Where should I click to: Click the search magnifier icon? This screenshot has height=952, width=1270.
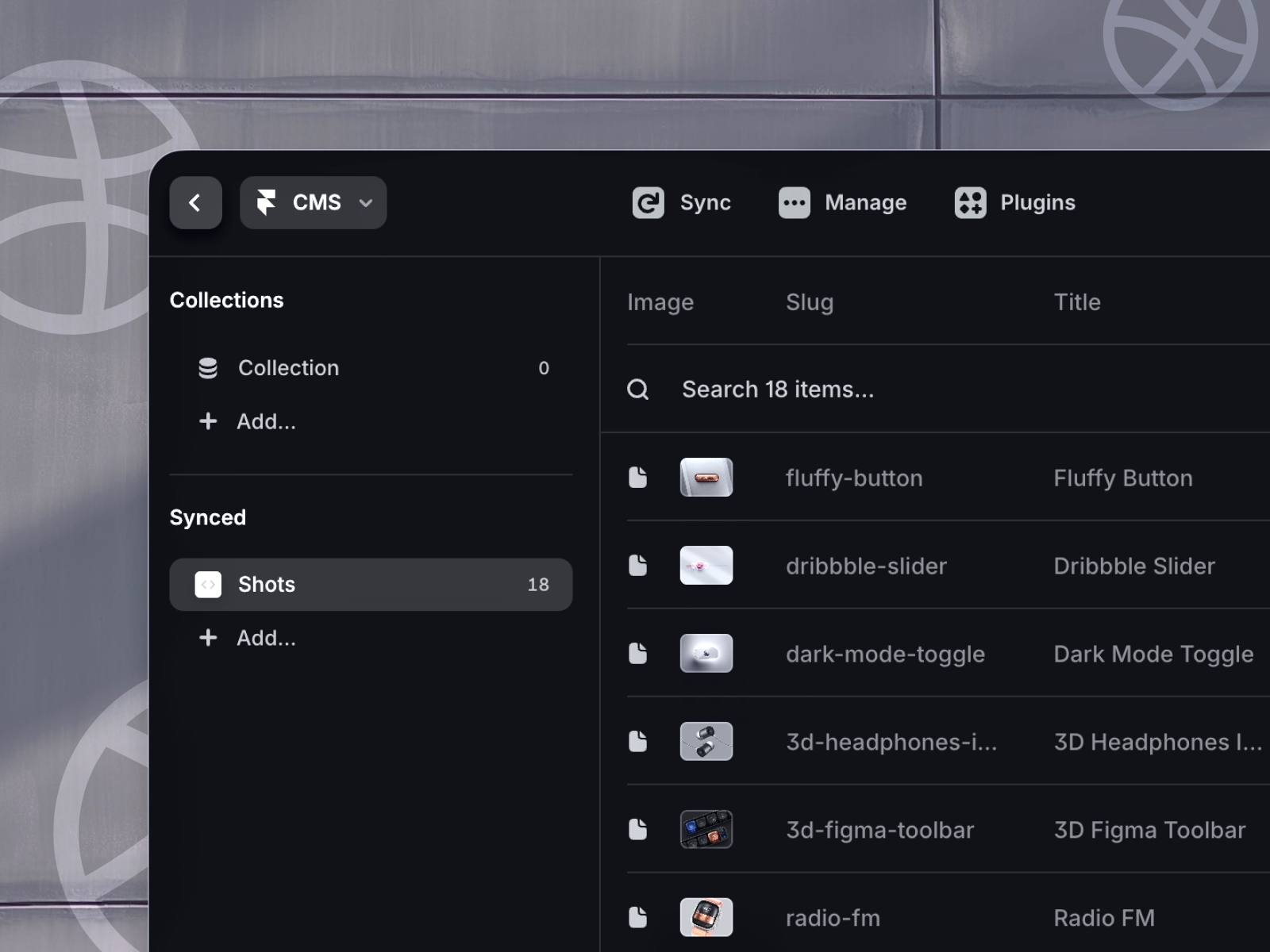tap(637, 389)
